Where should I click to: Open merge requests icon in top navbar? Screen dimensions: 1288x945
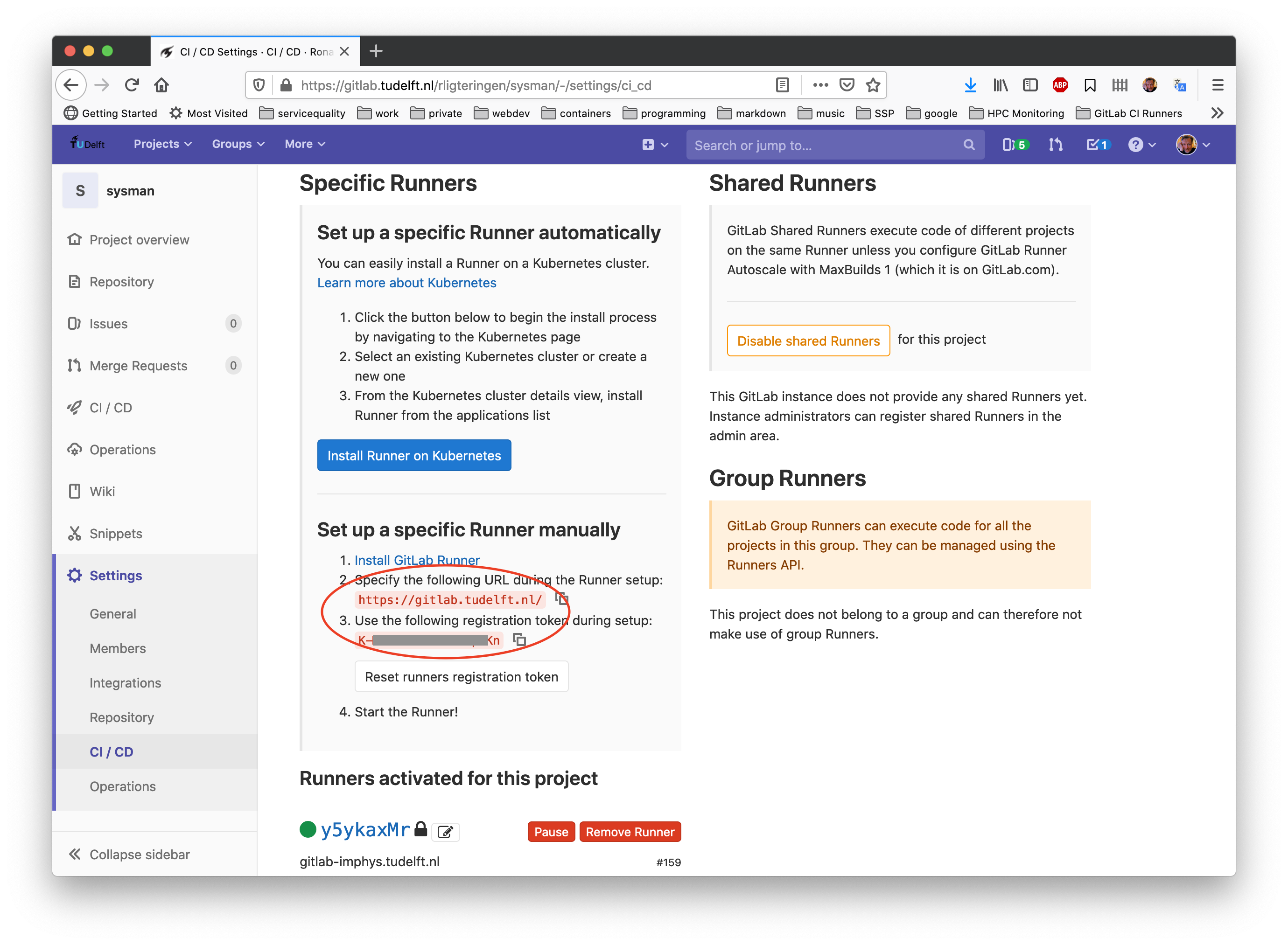click(x=1055, y=145)
